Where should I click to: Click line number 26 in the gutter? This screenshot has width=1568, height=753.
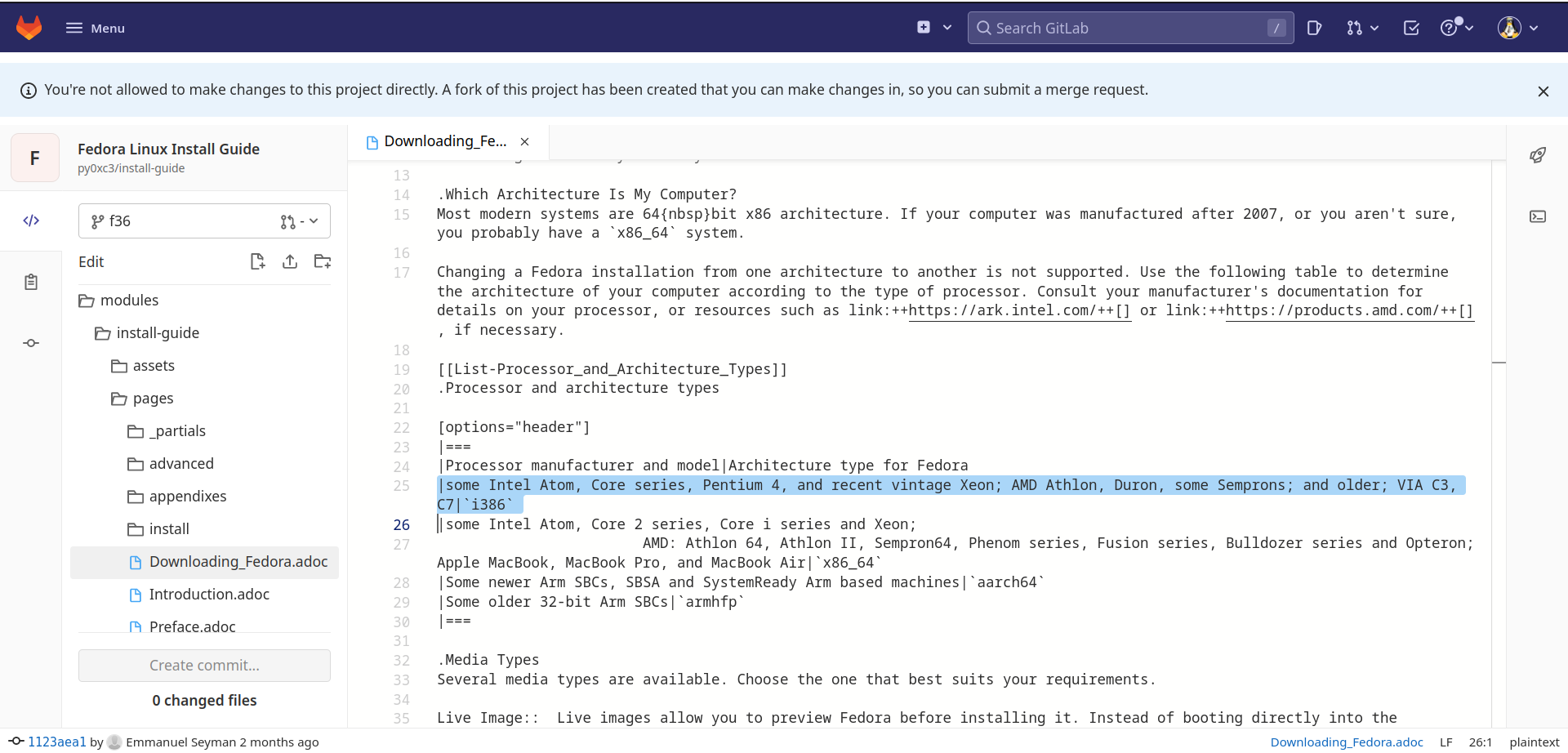(402, 524)
